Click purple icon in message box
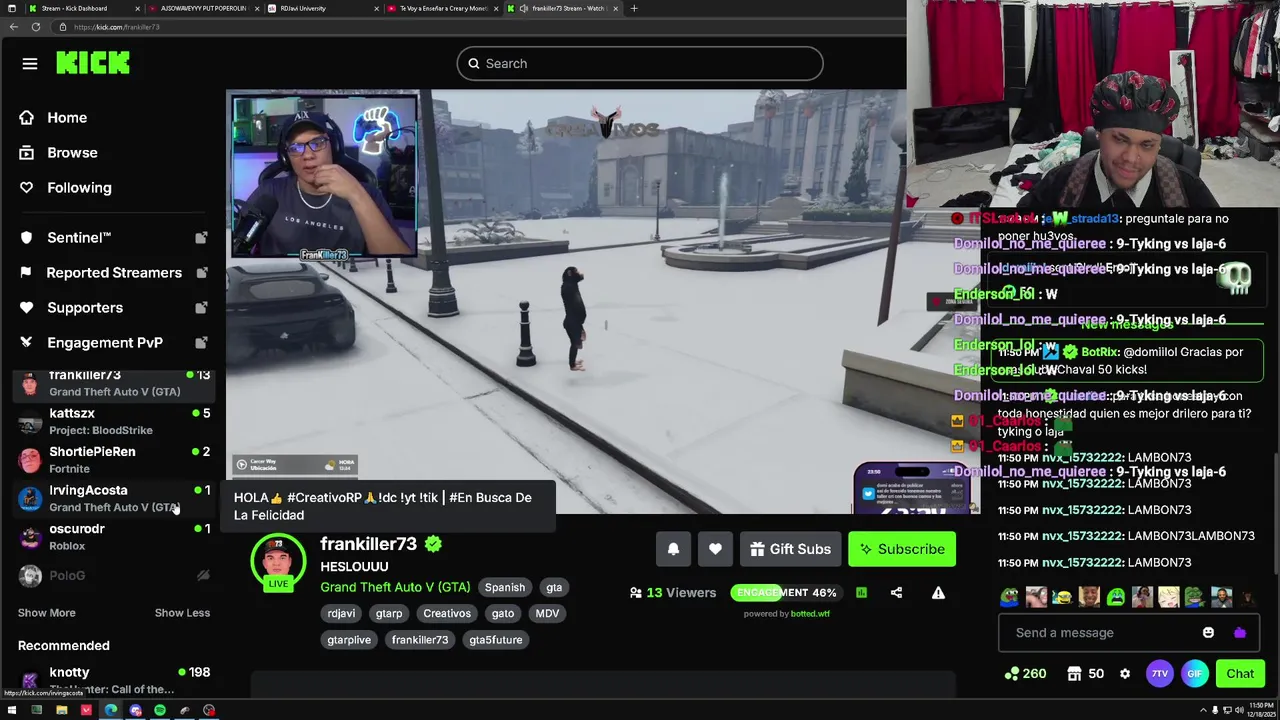This screenshot has width=1280, height=720. click(1240, 633)
